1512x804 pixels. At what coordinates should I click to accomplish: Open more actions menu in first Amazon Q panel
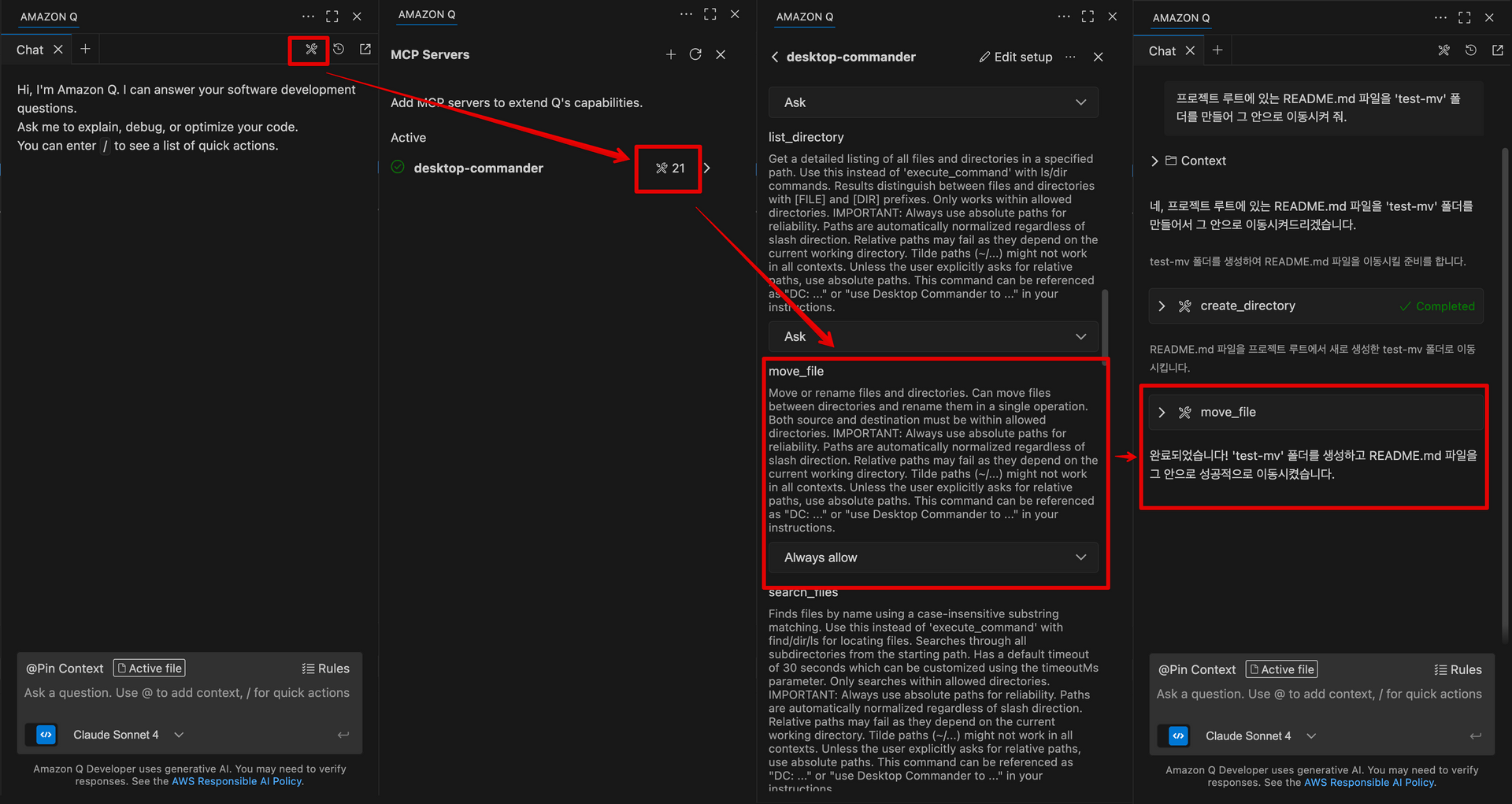tap(308, 16)
